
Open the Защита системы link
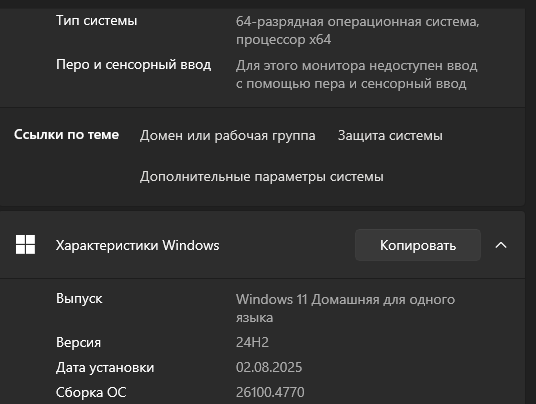(x=390, y=136)
